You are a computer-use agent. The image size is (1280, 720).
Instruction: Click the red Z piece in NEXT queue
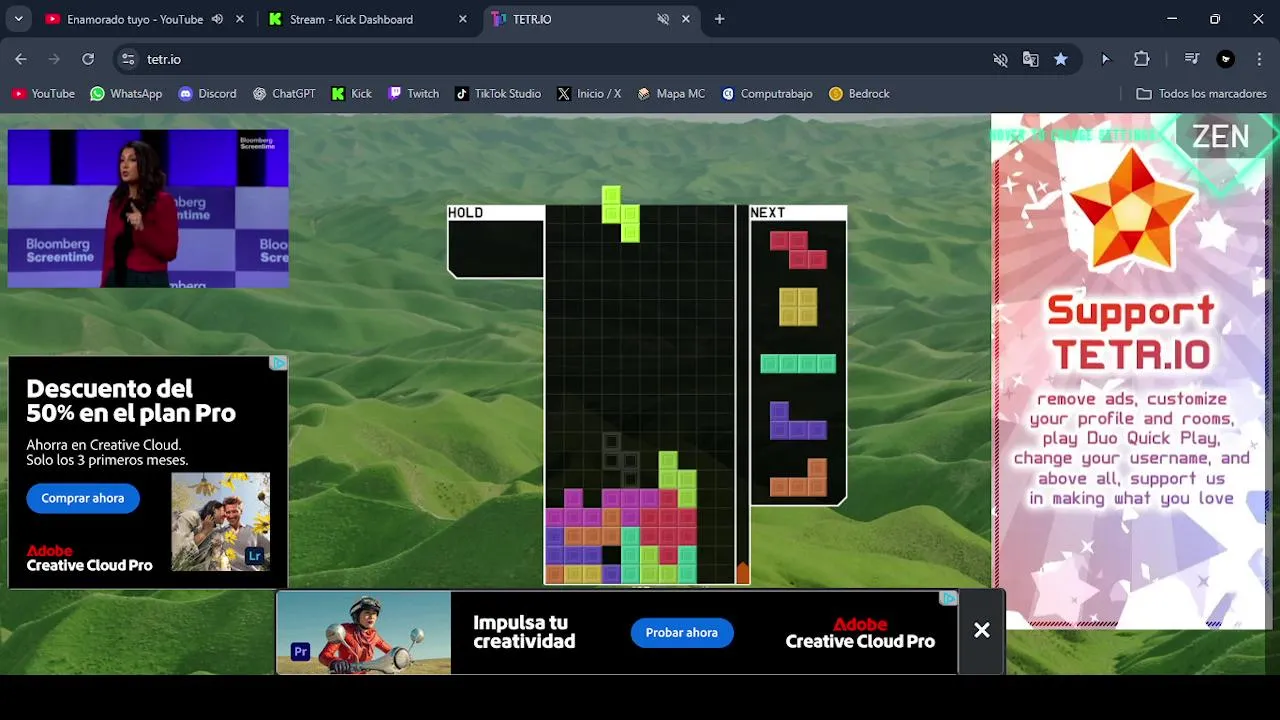(798, 250)
